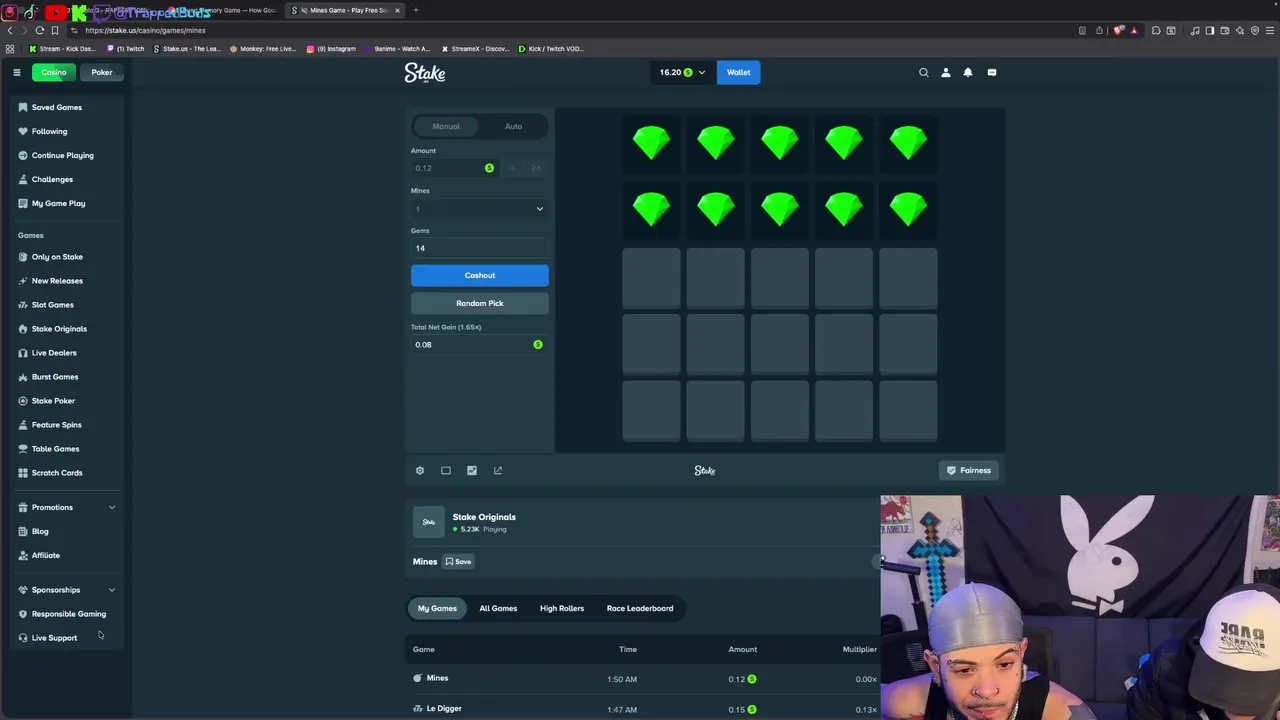Select Auto betting mode
The height and width of the screenshot is (720, 1280).
[513, 126]
